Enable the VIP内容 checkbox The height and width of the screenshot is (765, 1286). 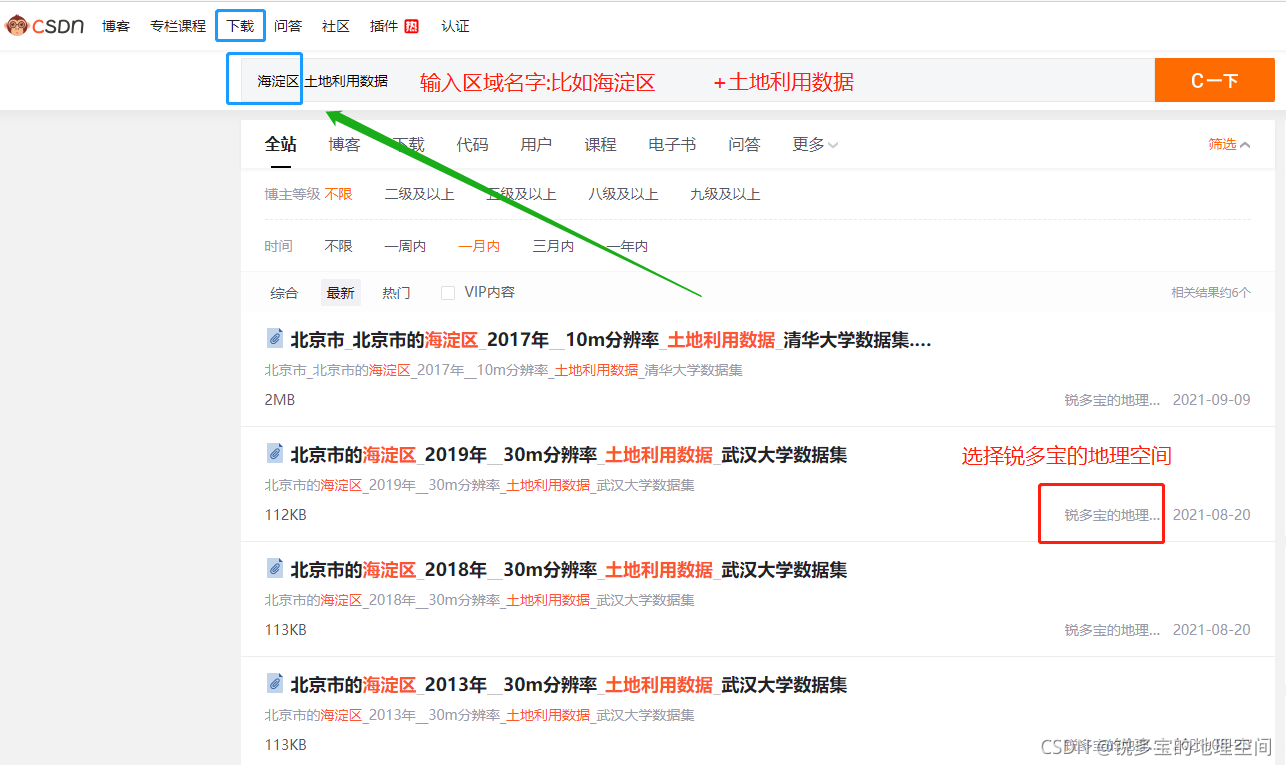point(447,292)
